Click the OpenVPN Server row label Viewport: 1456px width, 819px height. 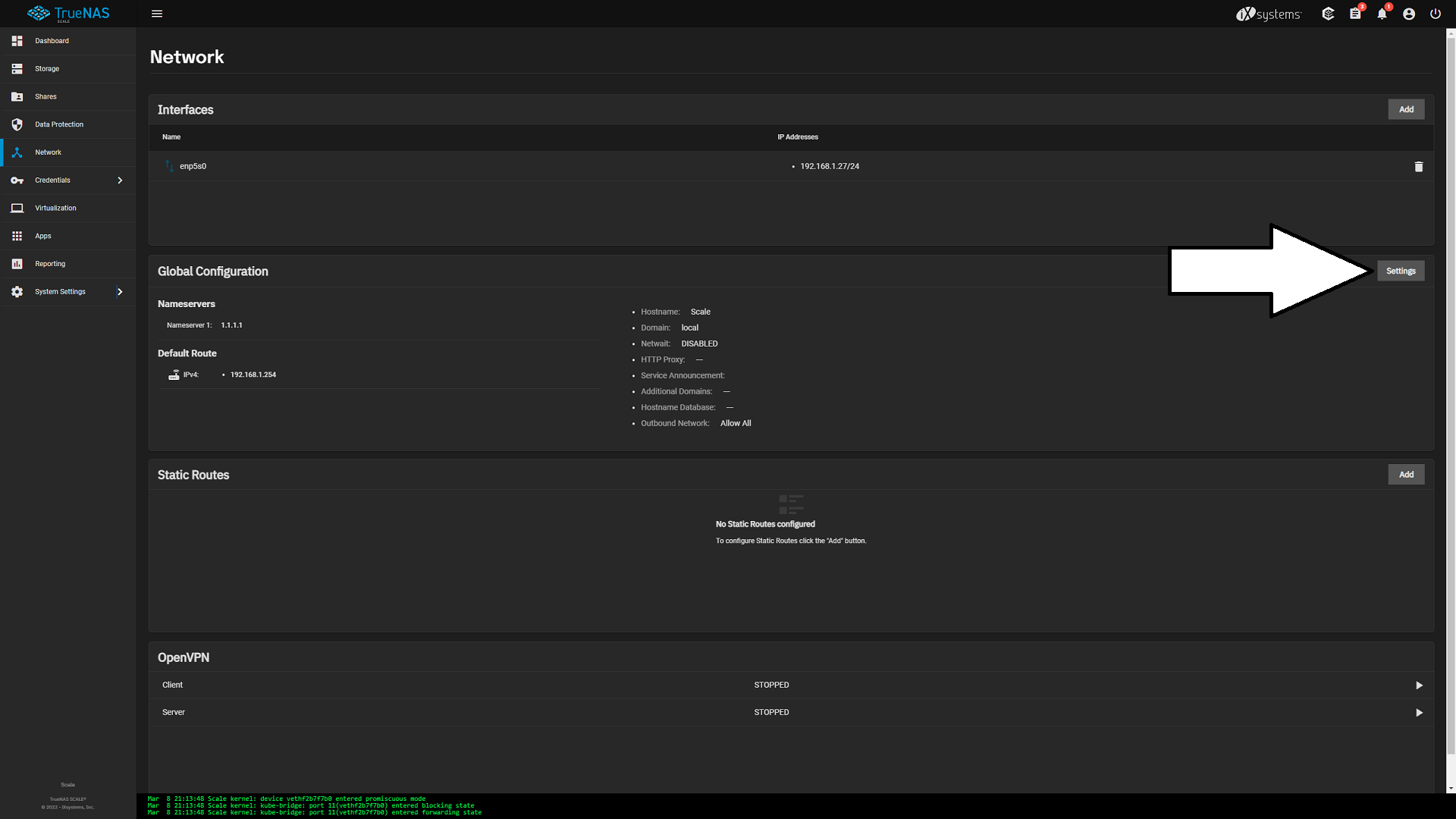coord(174,713)
